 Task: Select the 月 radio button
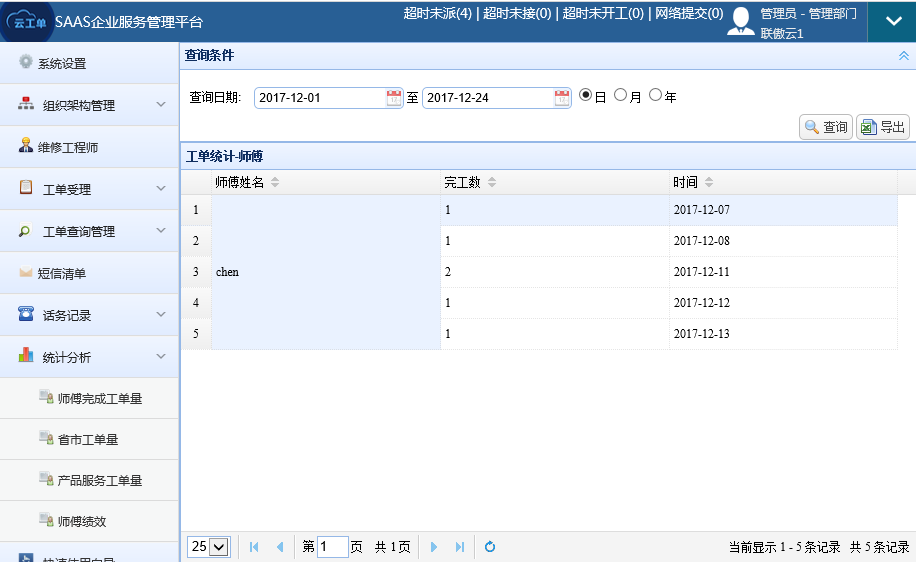click(621, 95)
